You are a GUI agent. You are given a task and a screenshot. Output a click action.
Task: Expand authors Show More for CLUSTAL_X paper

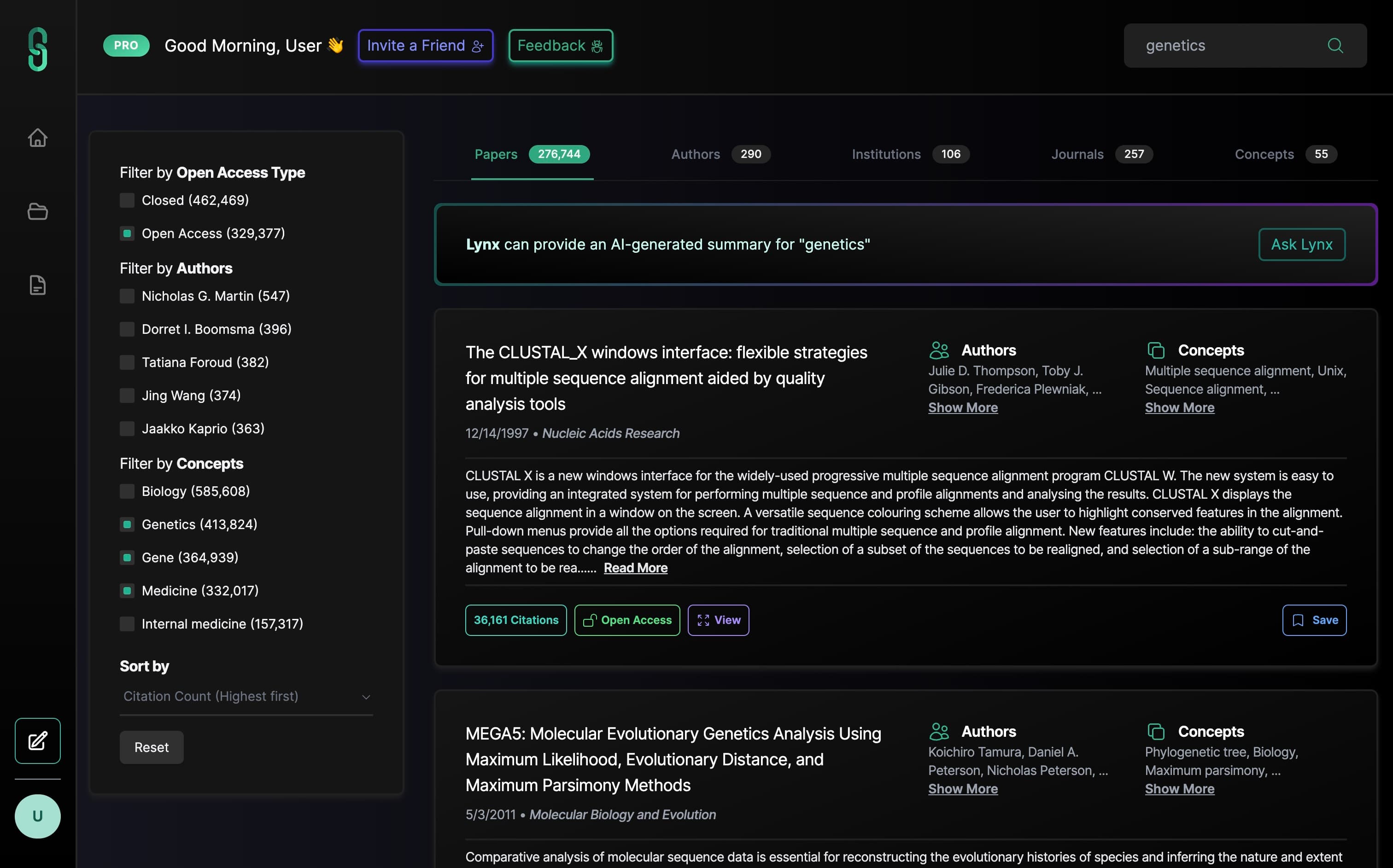pos(962,408)
